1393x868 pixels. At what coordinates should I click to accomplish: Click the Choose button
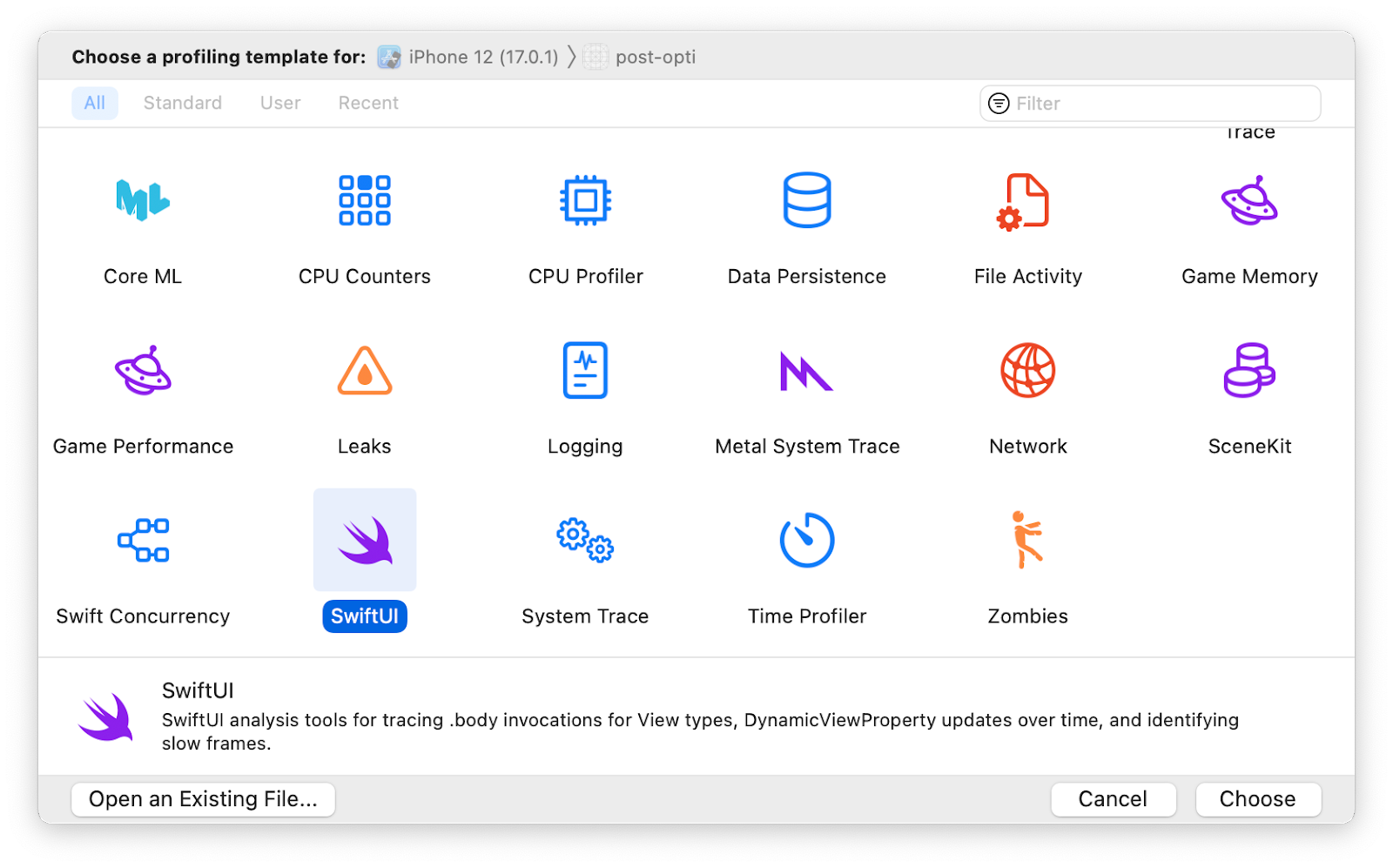click(1257, 798)
